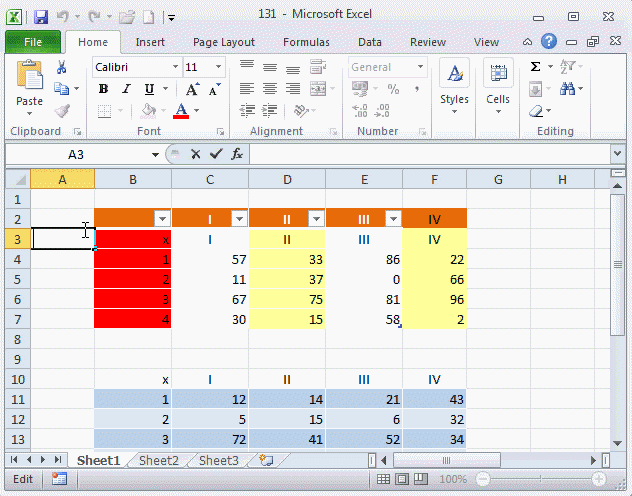Screen dimensions: 632x496
Task: Cancel the cell entry with the X icon
Action: click(x=196, y=155)
